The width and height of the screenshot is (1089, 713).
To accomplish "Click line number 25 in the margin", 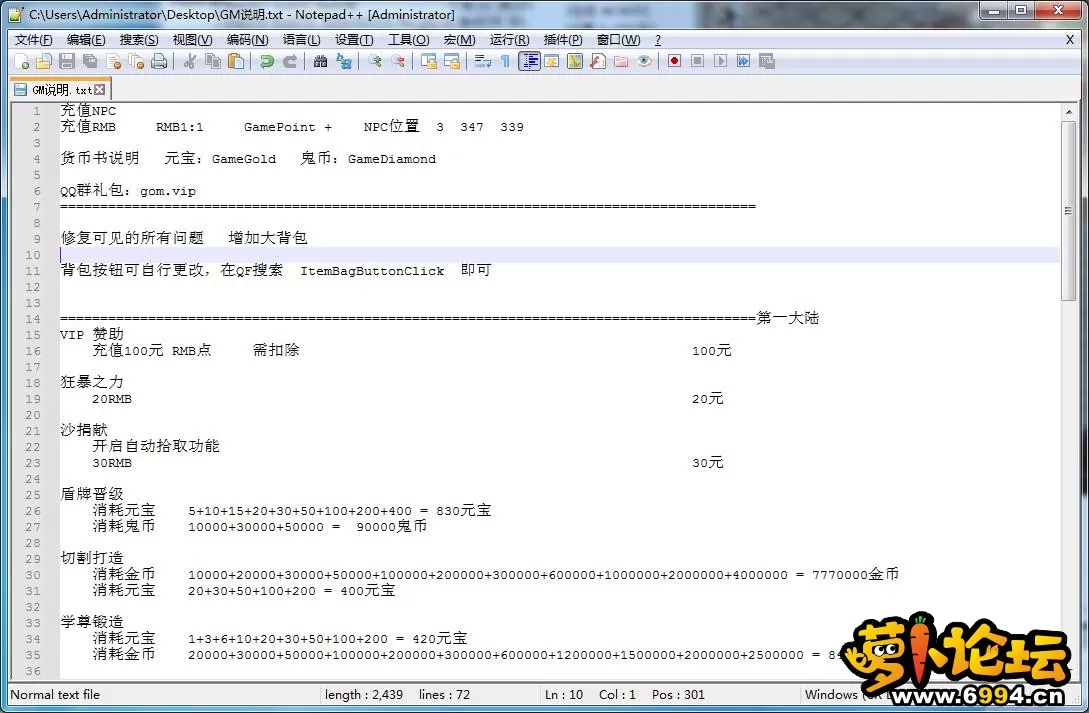I will [33, 495].
